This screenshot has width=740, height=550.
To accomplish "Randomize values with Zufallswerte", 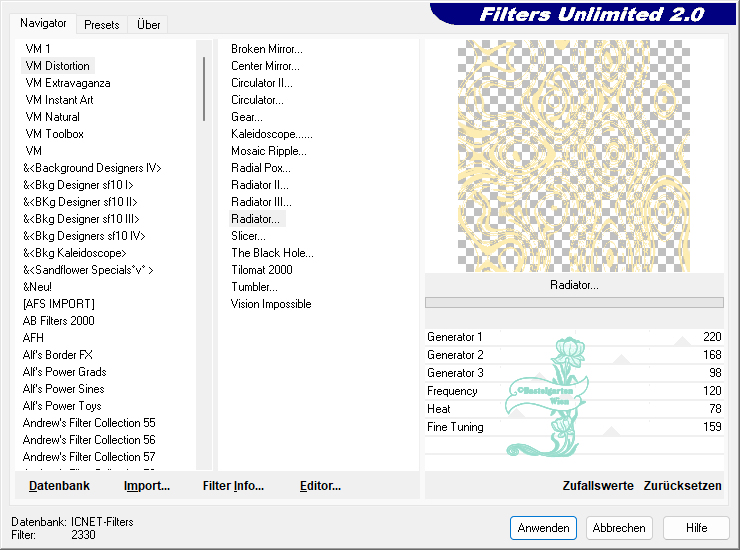I will 598,486.
